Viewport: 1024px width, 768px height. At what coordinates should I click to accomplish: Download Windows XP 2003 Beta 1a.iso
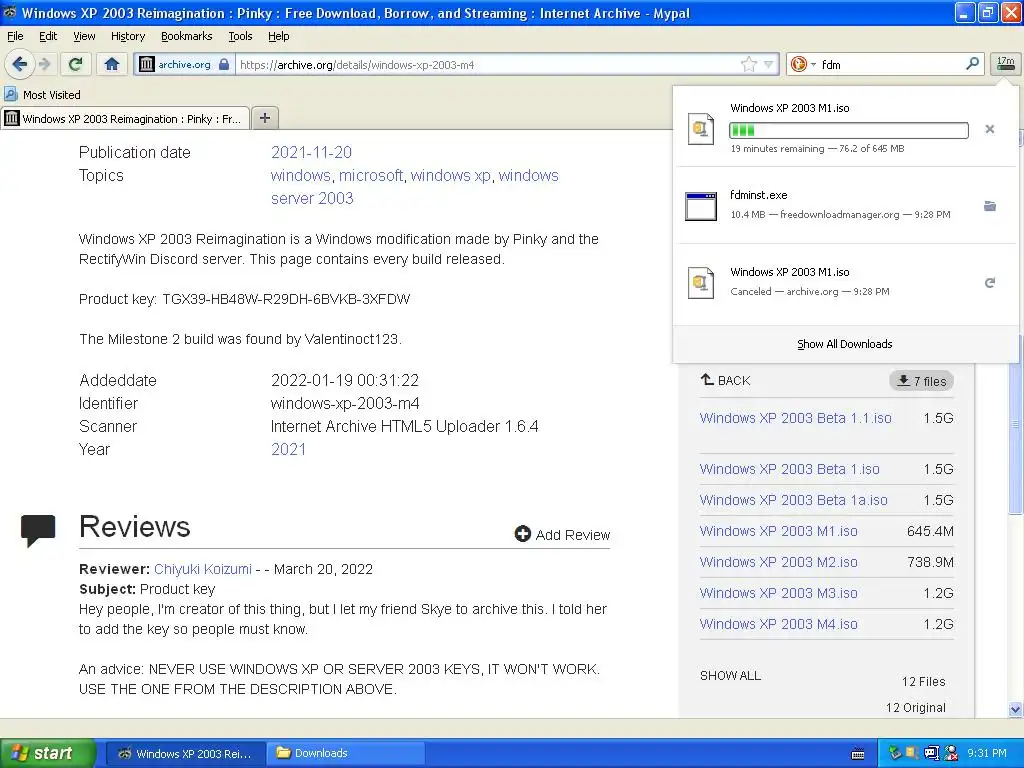pos(793,500)
